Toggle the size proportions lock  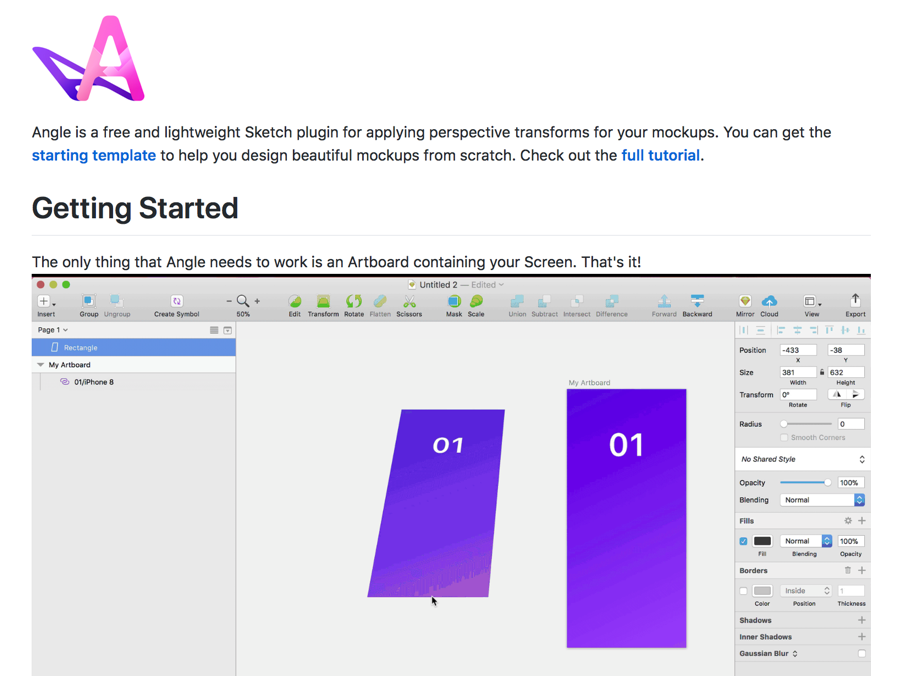coord(822,372)
